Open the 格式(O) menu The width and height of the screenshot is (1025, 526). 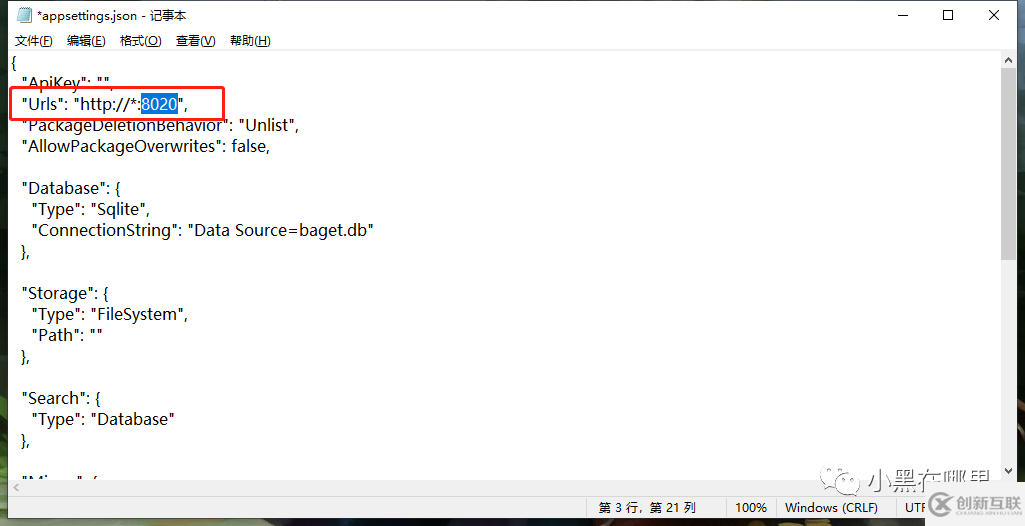click(x=141, y=41)
